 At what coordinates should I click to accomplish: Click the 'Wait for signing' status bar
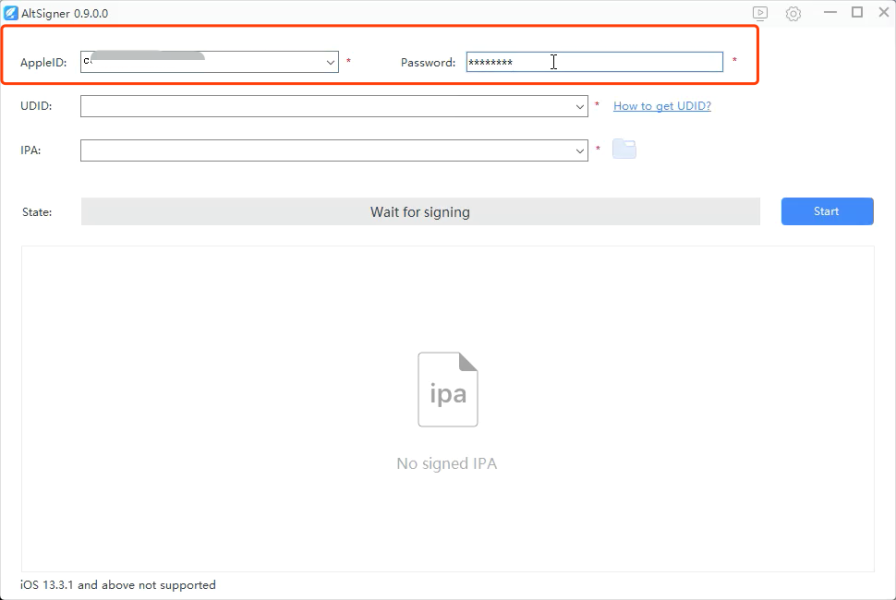pos(420,212)
